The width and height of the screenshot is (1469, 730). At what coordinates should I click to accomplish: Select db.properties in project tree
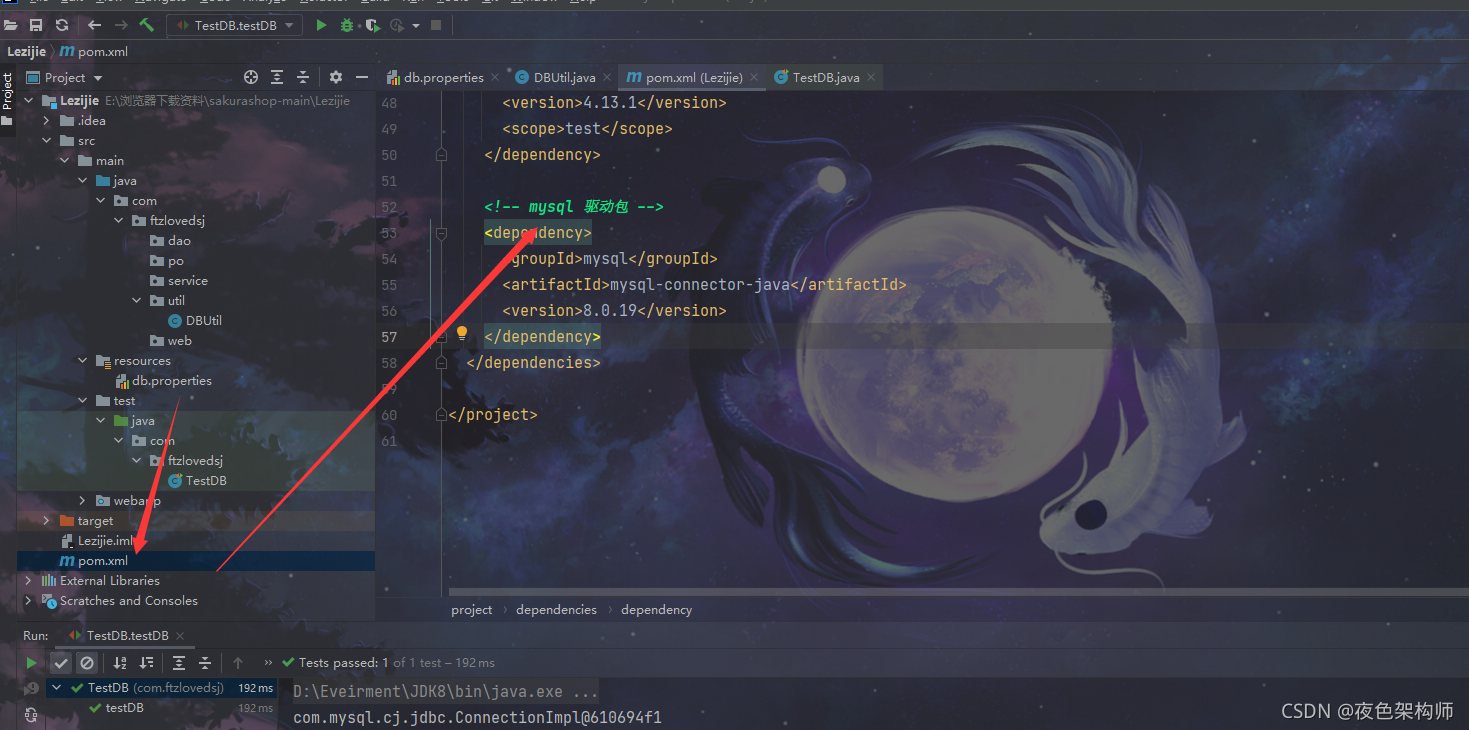pyautogui.click(x=163, y=381)
